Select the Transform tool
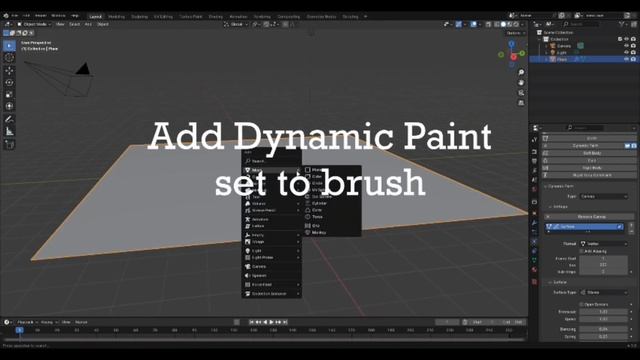The height and width of the screenshot is (360, 640). [9, 106]
